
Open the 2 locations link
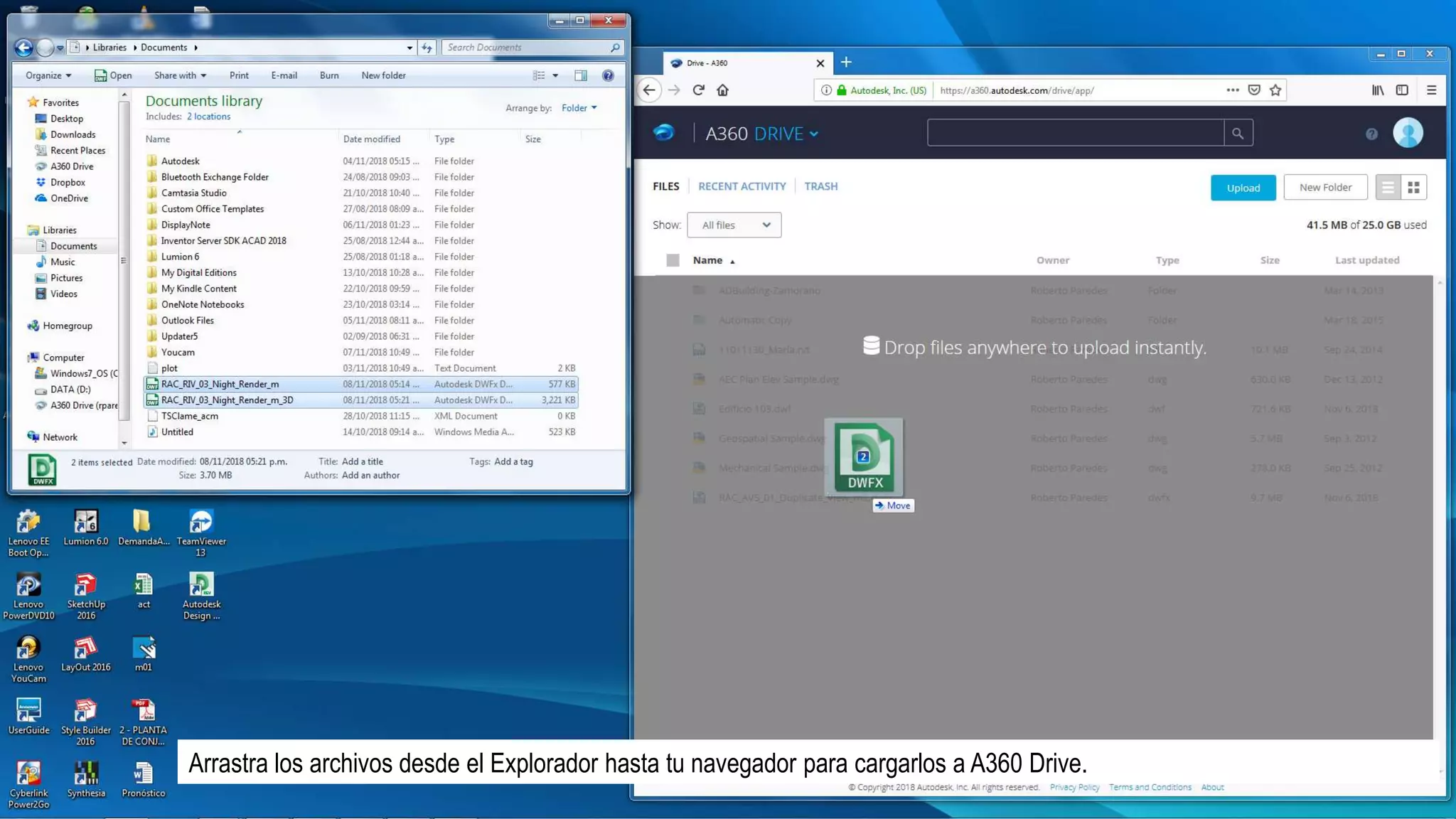[x=208, y=117]
